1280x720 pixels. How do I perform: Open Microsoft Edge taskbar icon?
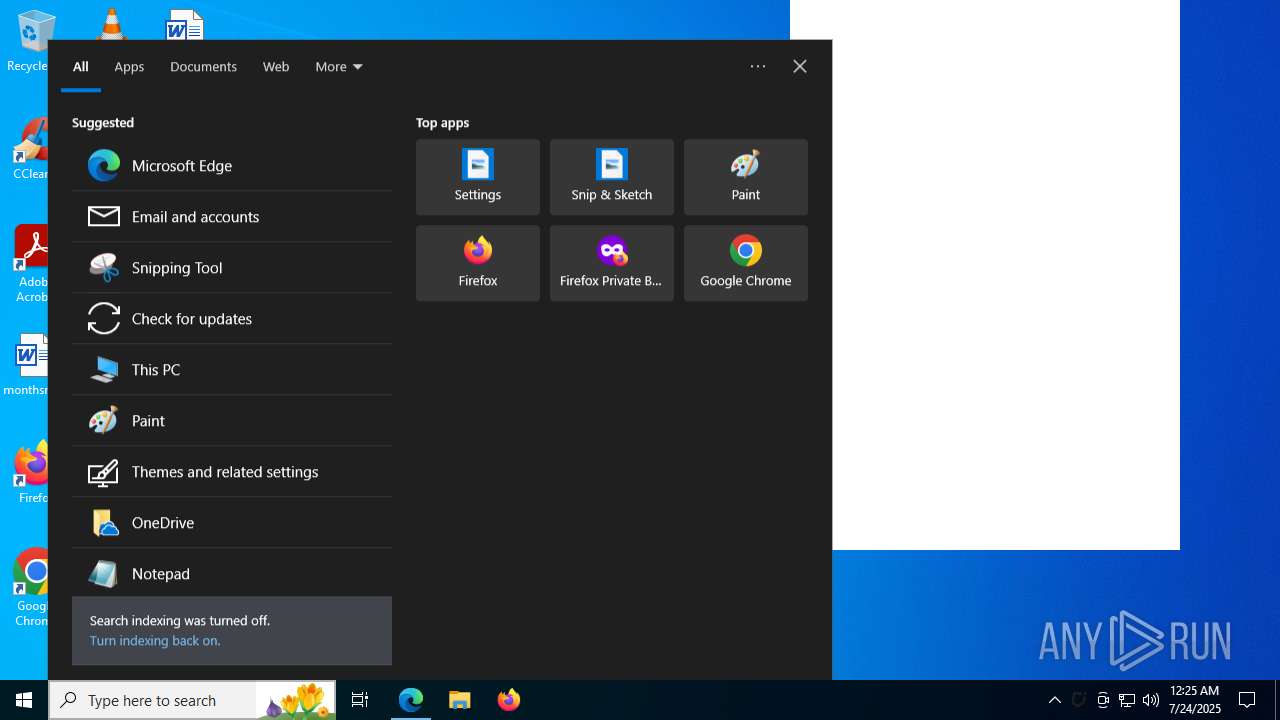pos(411,700)
